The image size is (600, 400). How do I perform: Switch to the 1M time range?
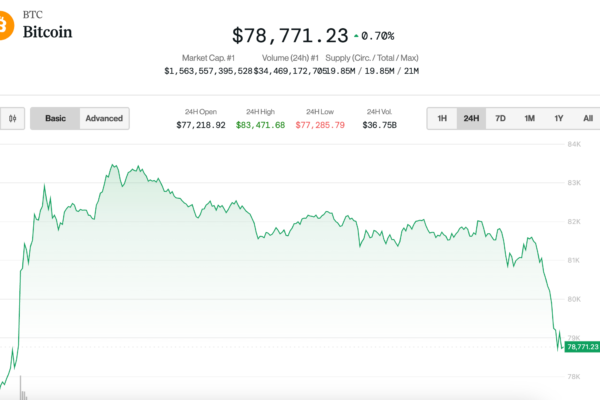coord(529,118)
